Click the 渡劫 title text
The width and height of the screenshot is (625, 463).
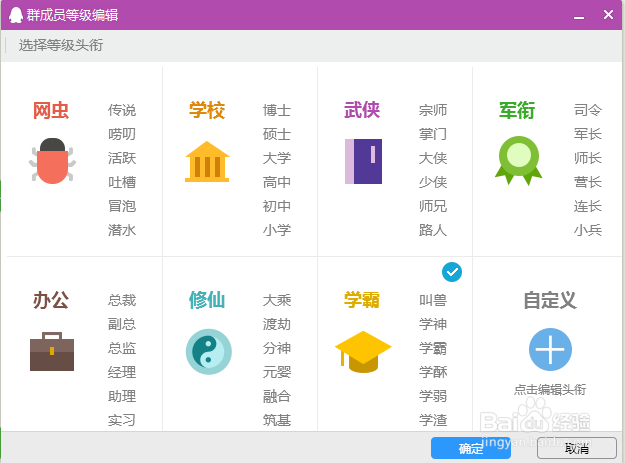coord(277,324)
